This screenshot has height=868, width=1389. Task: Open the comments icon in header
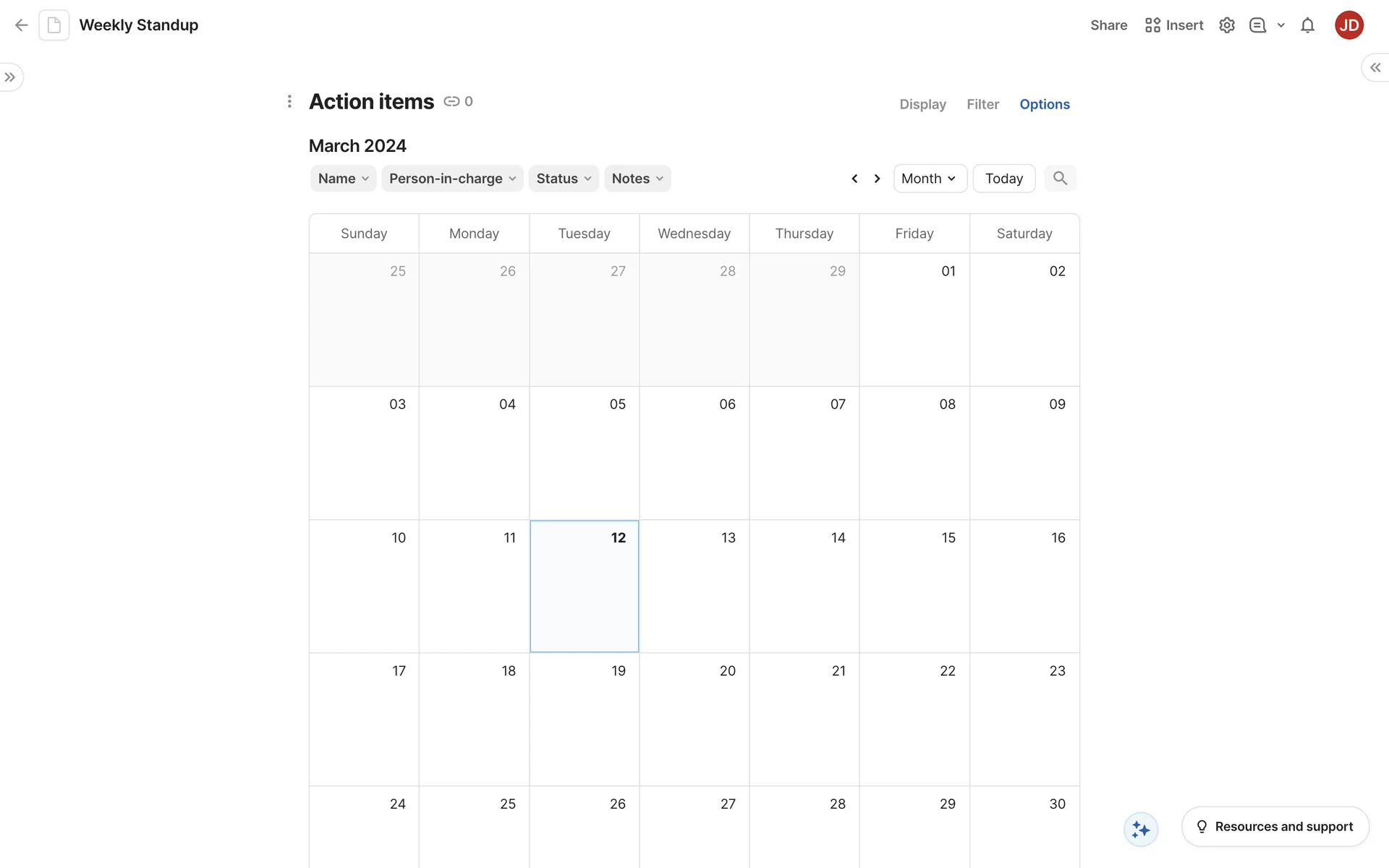[x=1257, y=25]
